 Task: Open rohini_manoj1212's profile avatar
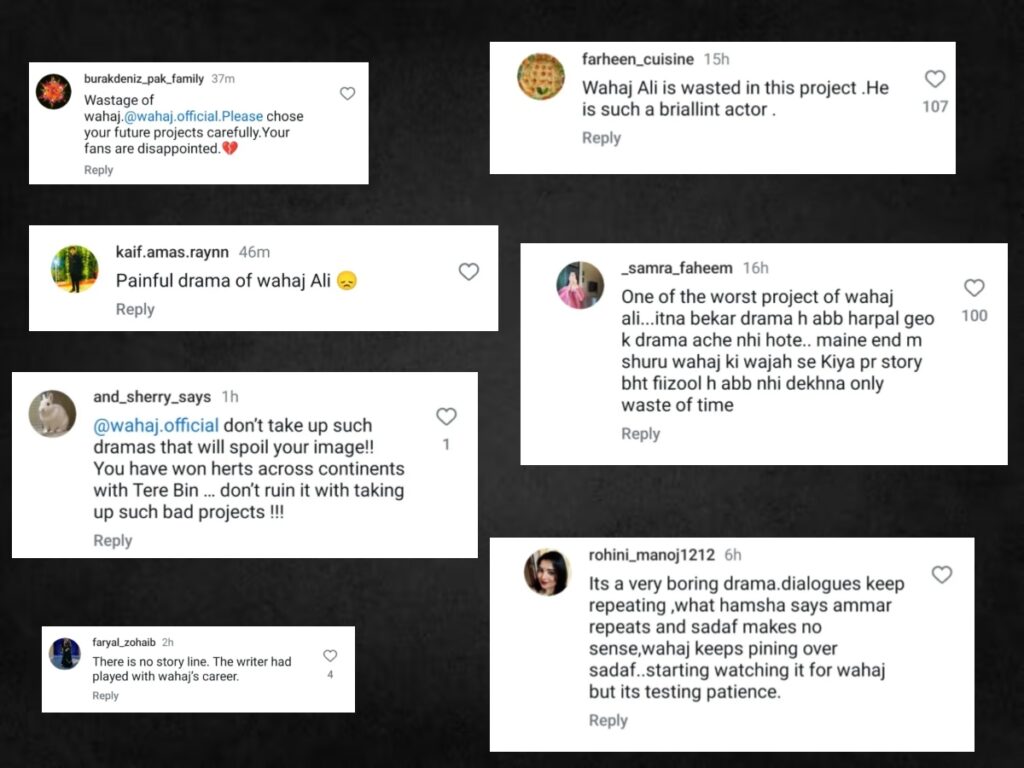tap(547, 573)
